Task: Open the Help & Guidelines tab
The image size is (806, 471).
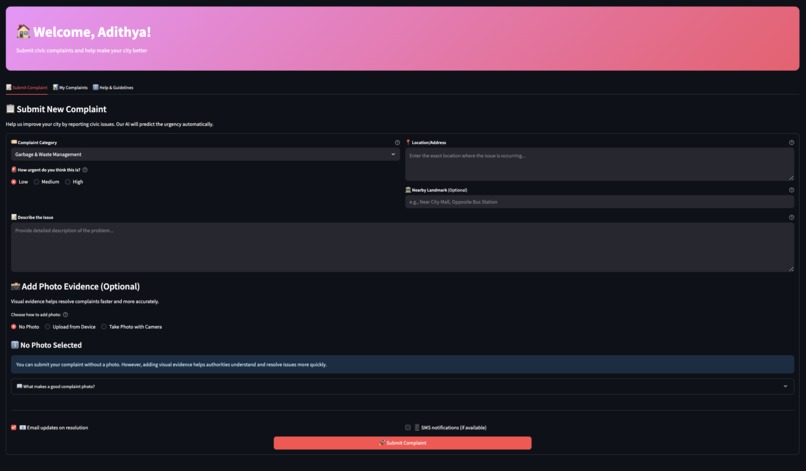Action: (x=113, y=87)
